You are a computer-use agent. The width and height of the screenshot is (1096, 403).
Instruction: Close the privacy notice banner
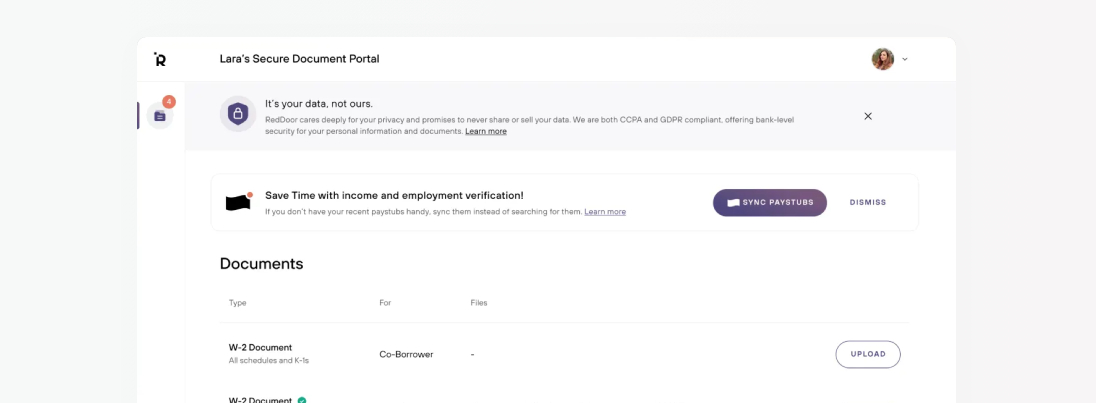(868, 116)
